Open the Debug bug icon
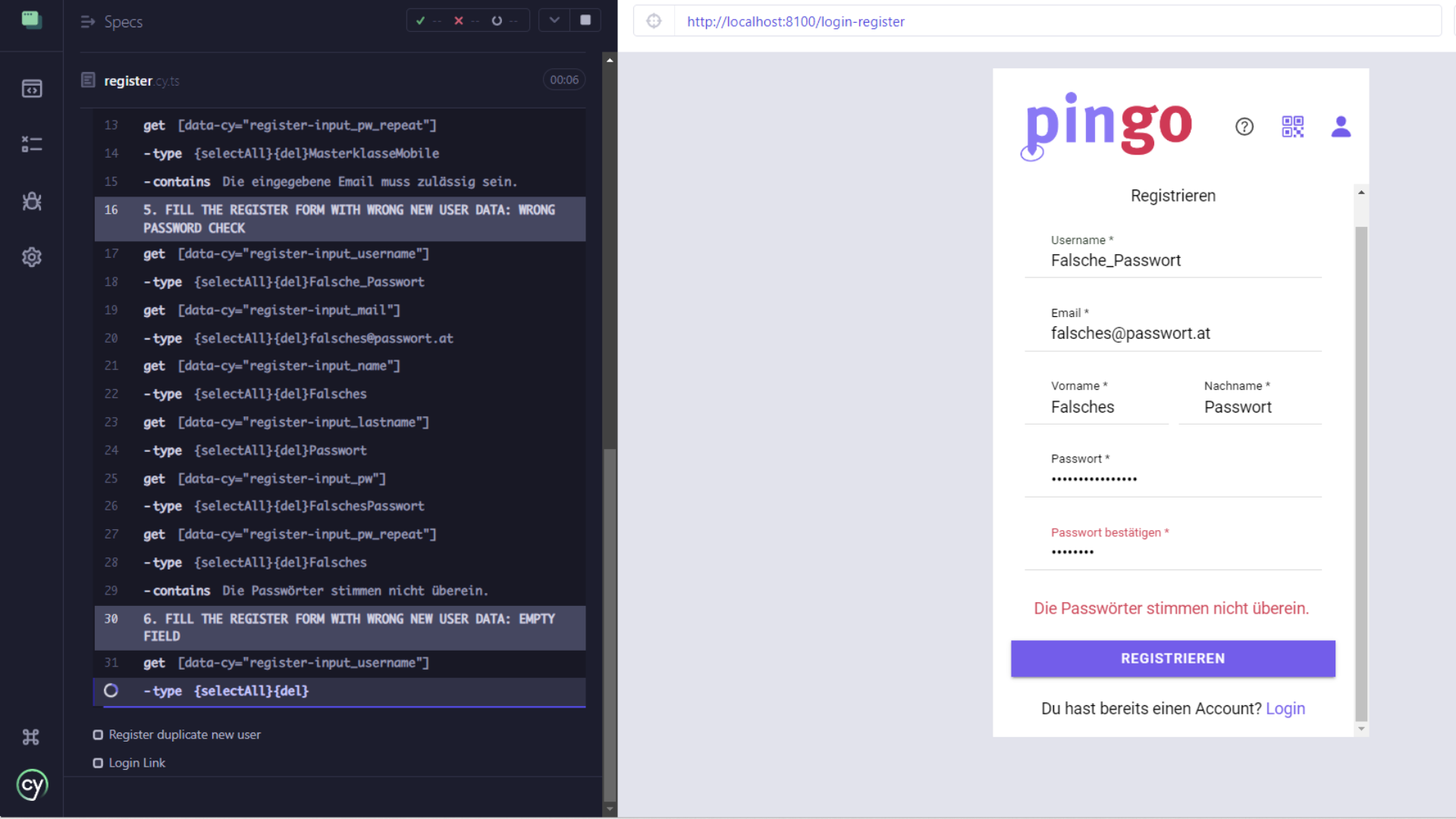 31,201
